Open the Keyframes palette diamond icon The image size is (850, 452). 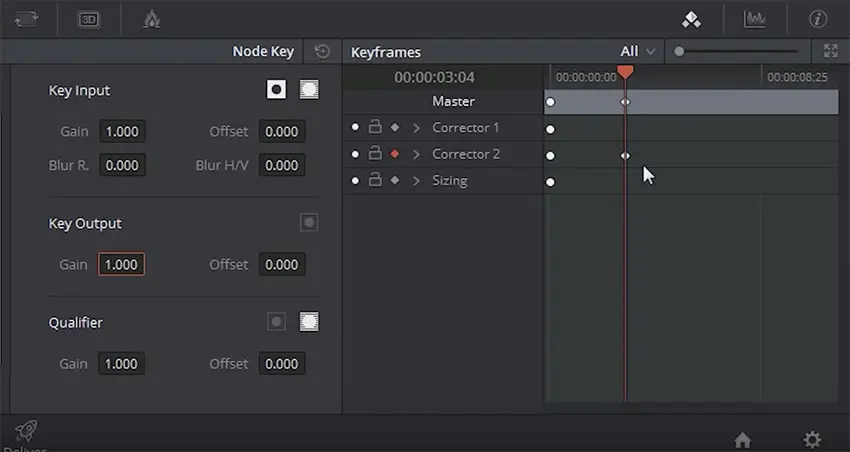(691, 20)
